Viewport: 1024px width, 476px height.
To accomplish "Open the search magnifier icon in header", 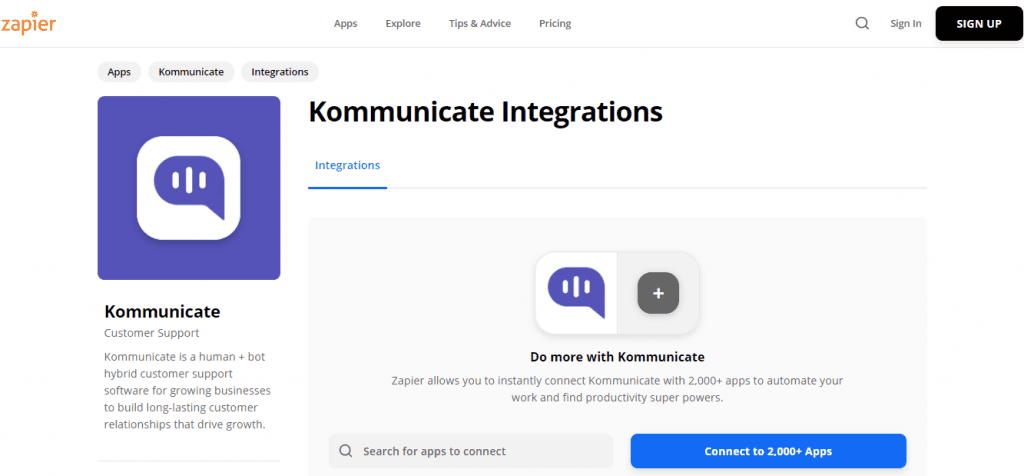I will (x=862, y=24).
